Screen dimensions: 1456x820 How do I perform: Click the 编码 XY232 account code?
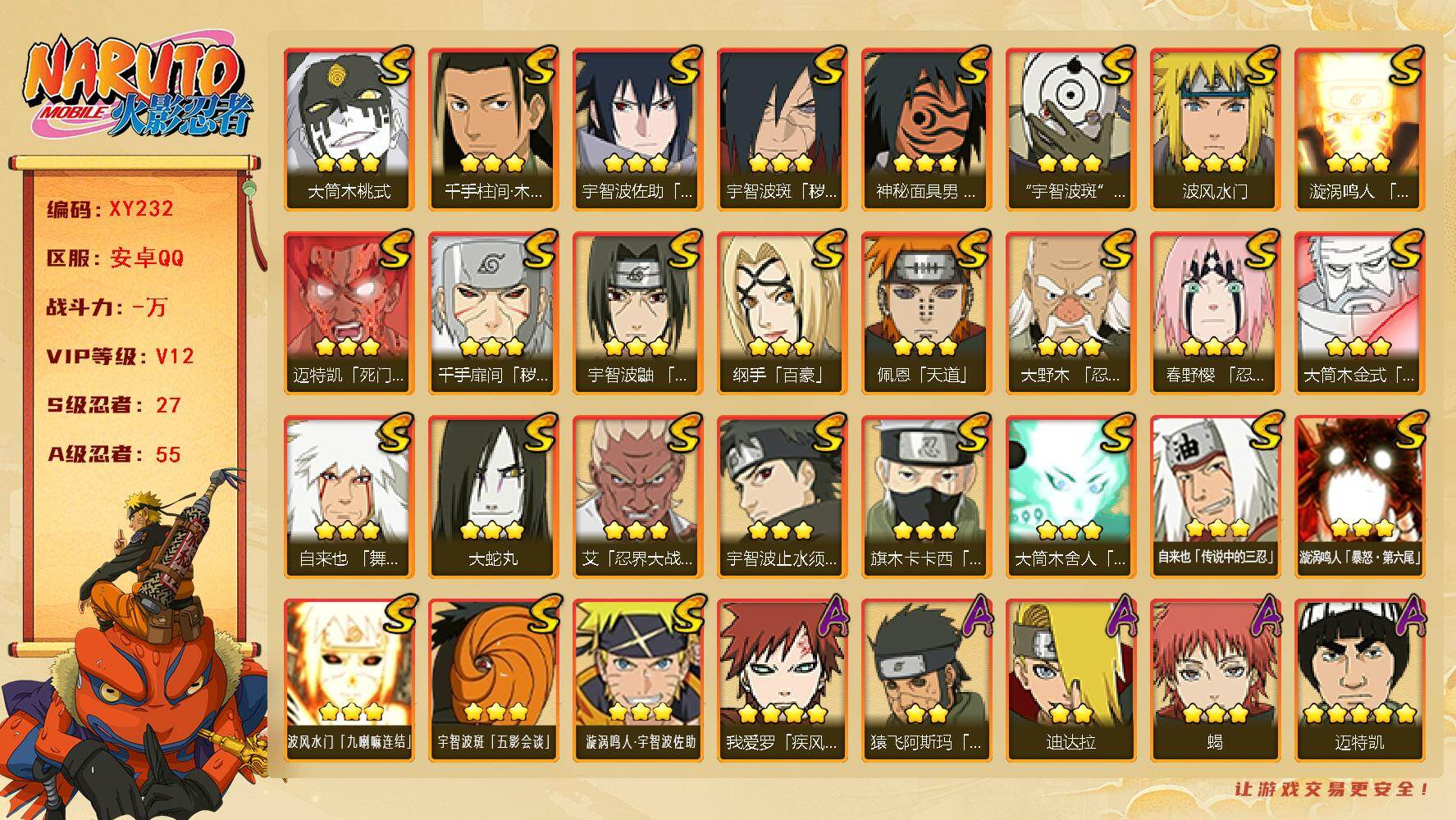pyautogui.click(x=110, y=209)
